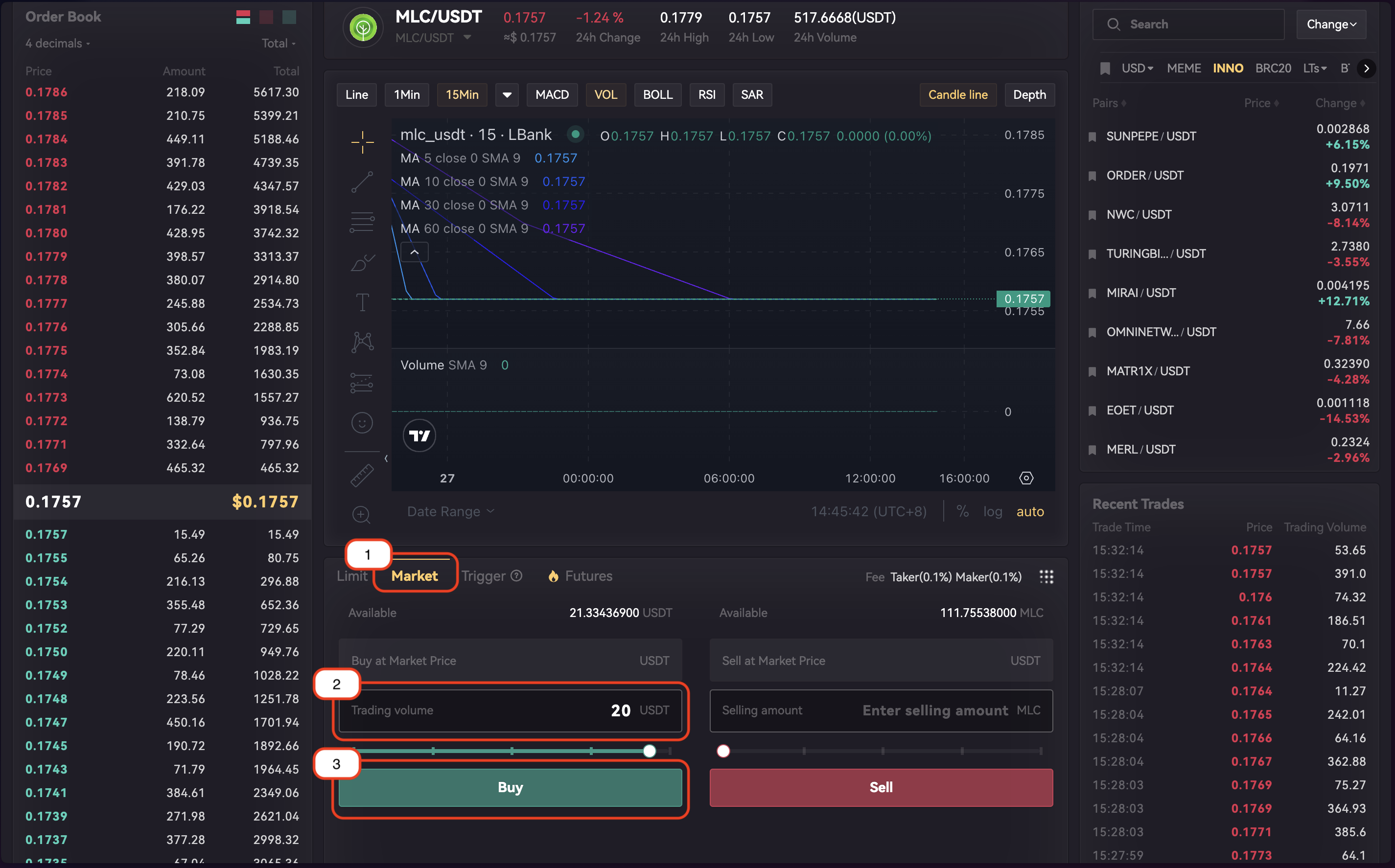The height and width of the screenshot is (868, 1395).
Task: Toggle the RSI indicator
Action: [x=707, y=95]
